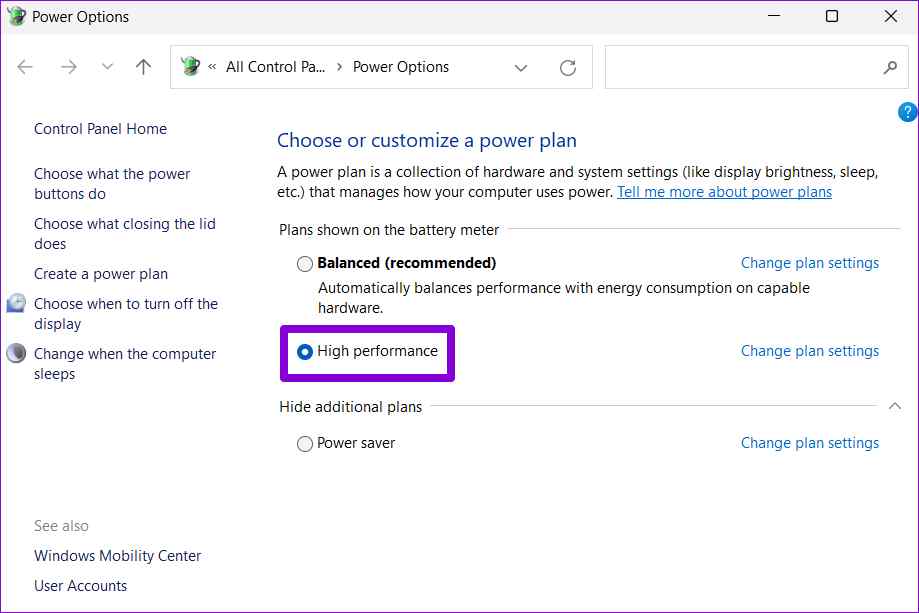This screenshot has width=919, height=613.
Task: Open Control Panel Home
Action: tap(100, 129)
